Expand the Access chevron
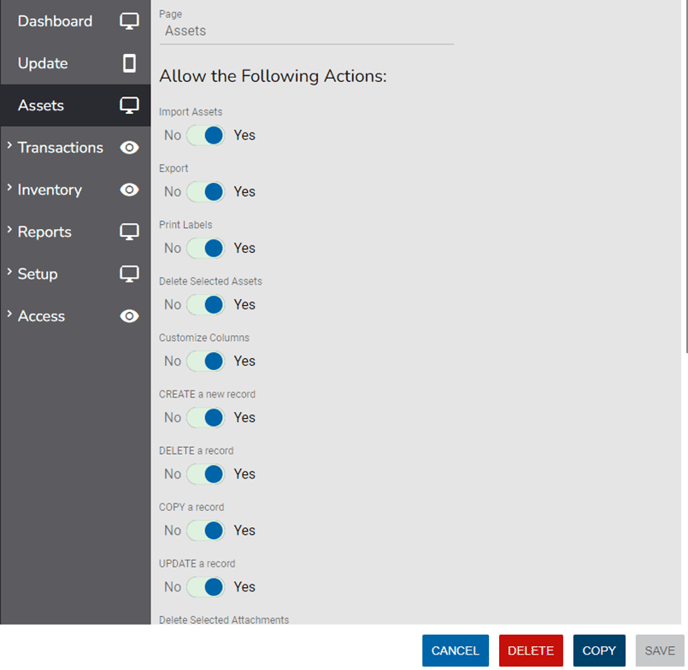The width and height of the screenshot is (688, 670). point(9,314)
